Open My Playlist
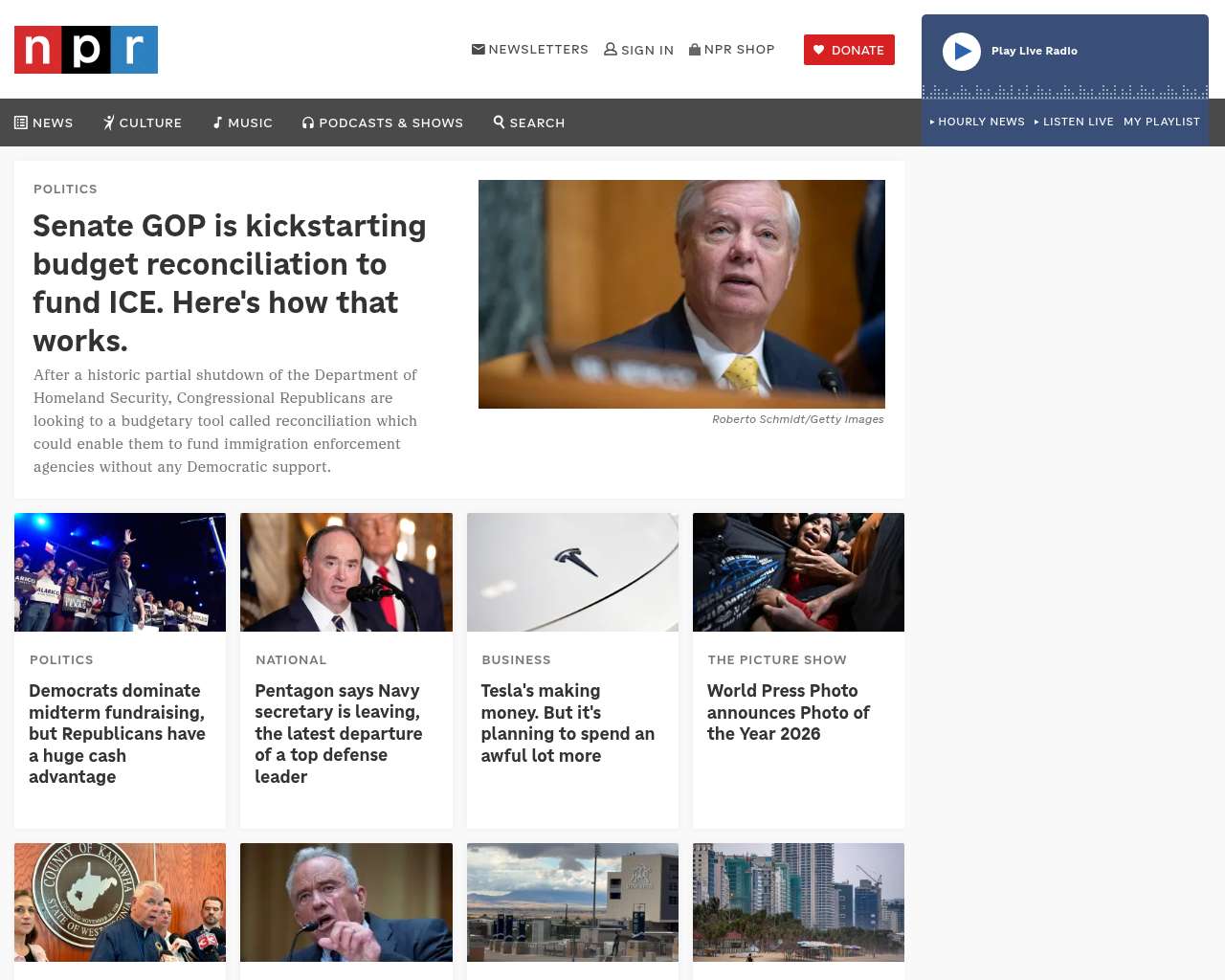Screen dimensions: 1225x980 click(1161, 122)
